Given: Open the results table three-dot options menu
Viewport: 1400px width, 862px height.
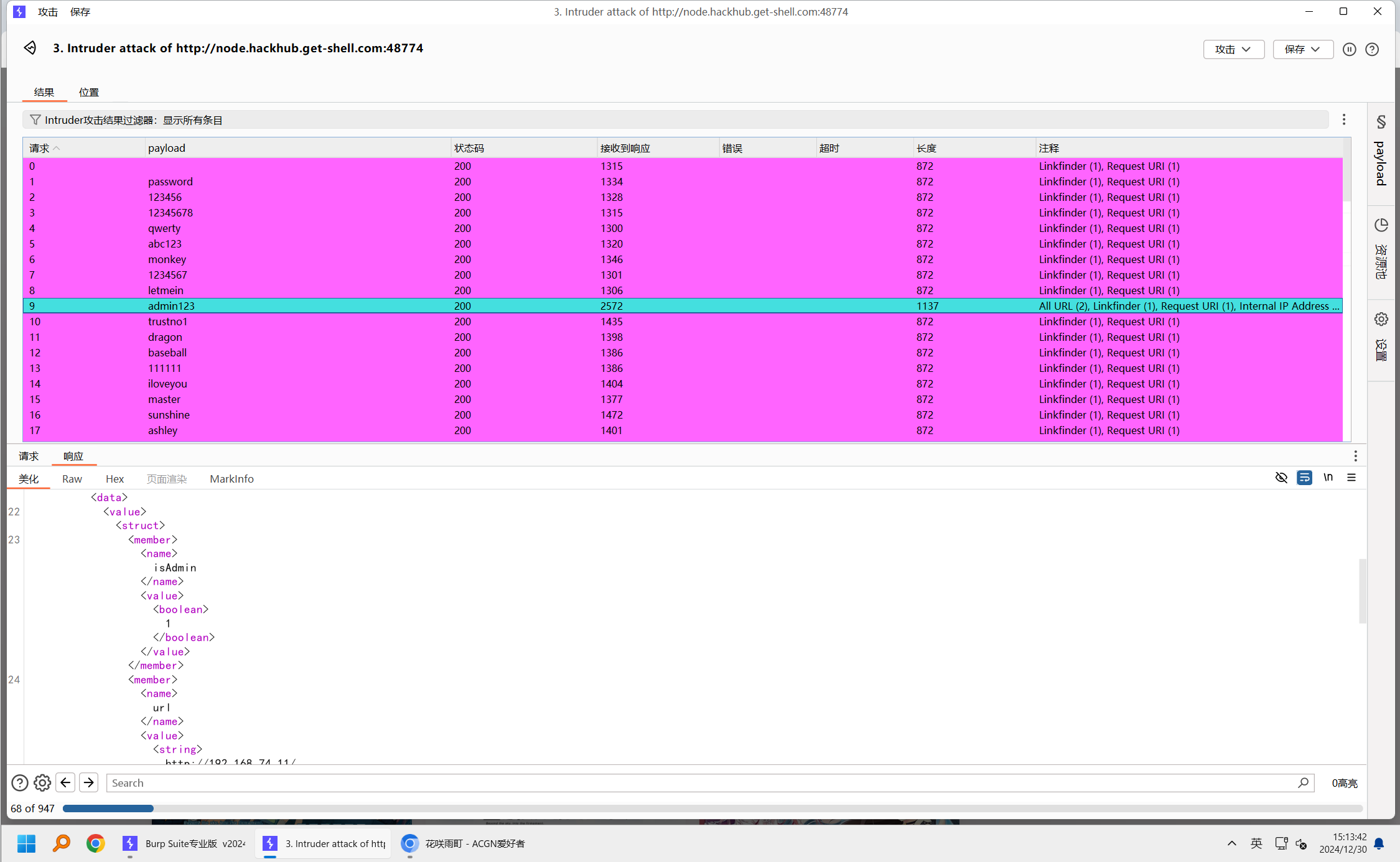Looking at the screenshot, I should click(1344, 119).
